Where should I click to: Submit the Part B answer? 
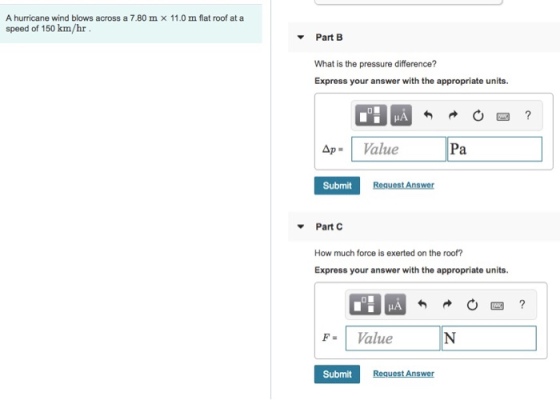[x=337, y=185]
